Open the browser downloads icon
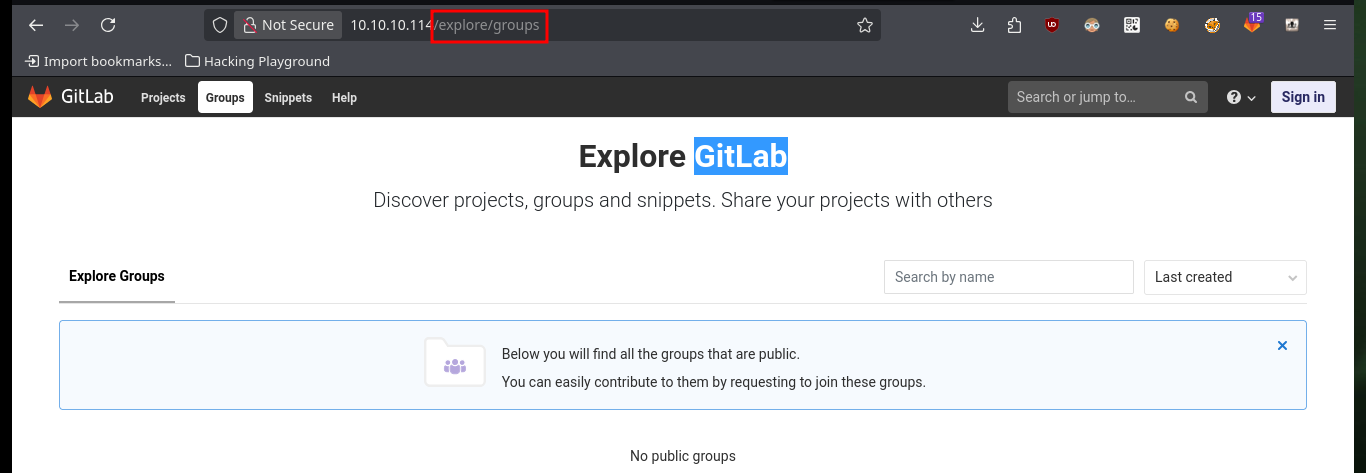 coord(978,26)
